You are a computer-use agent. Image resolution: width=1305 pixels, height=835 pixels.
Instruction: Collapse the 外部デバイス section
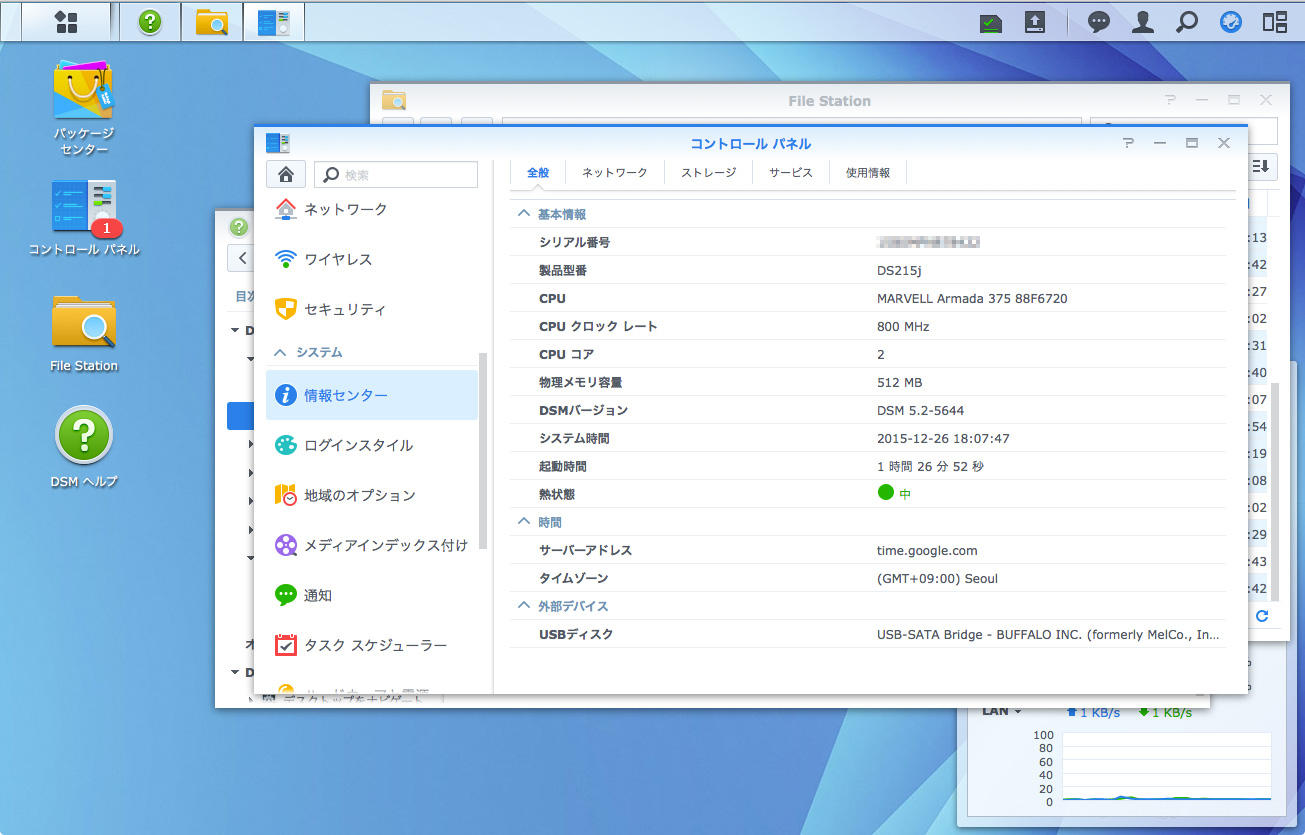pos(523,606)
